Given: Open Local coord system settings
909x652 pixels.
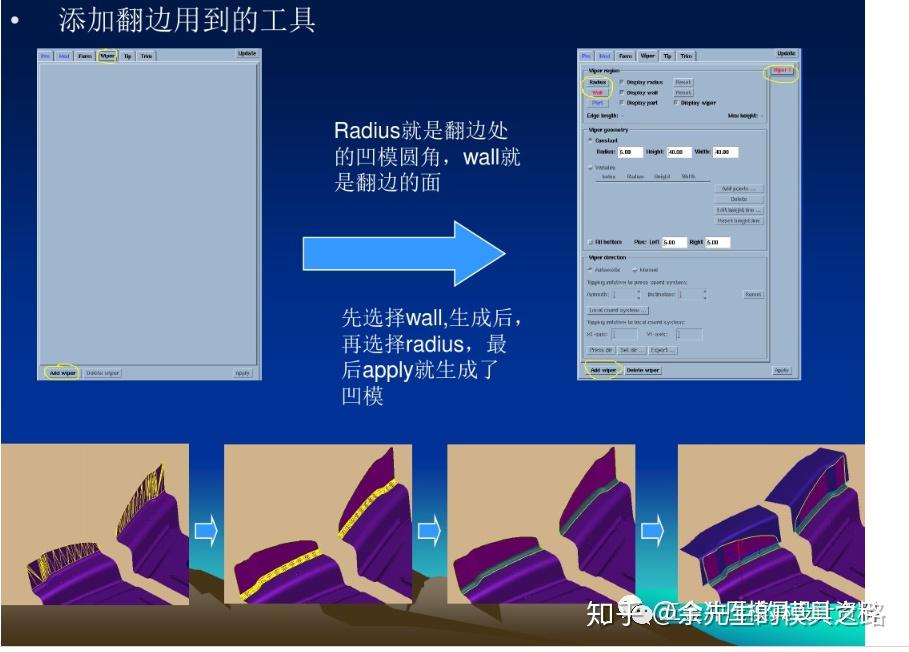Looking at the screenshot, I should pyautogui.click(x=617, y=309).
